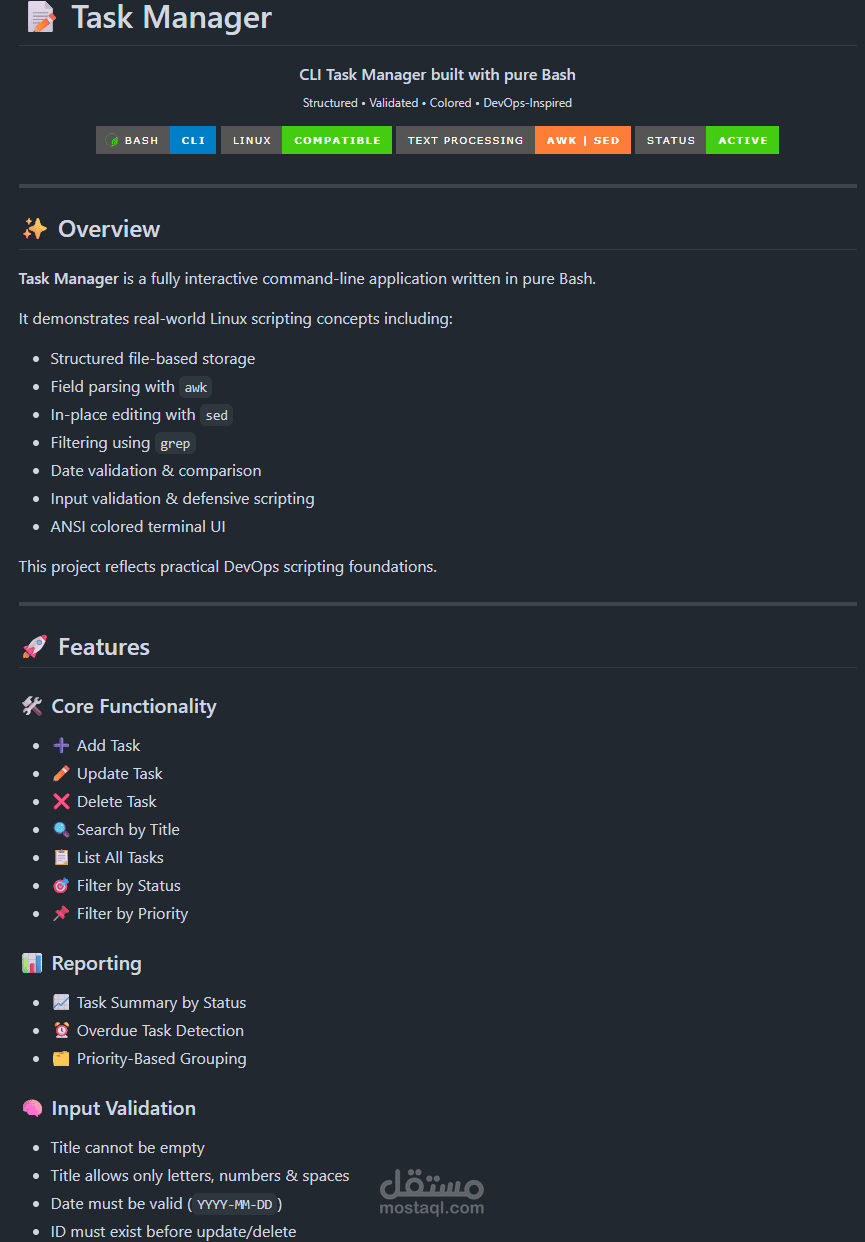
Task: Click the AWK | SED text processing badge
Action: click(x=513, y=140)
